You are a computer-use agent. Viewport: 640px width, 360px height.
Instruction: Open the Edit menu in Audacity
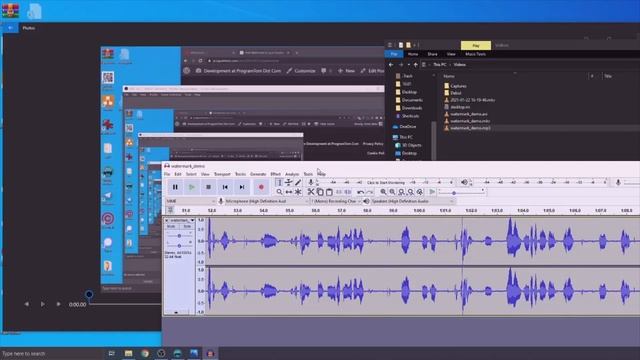pyautogui.click(x=178, y=174)
